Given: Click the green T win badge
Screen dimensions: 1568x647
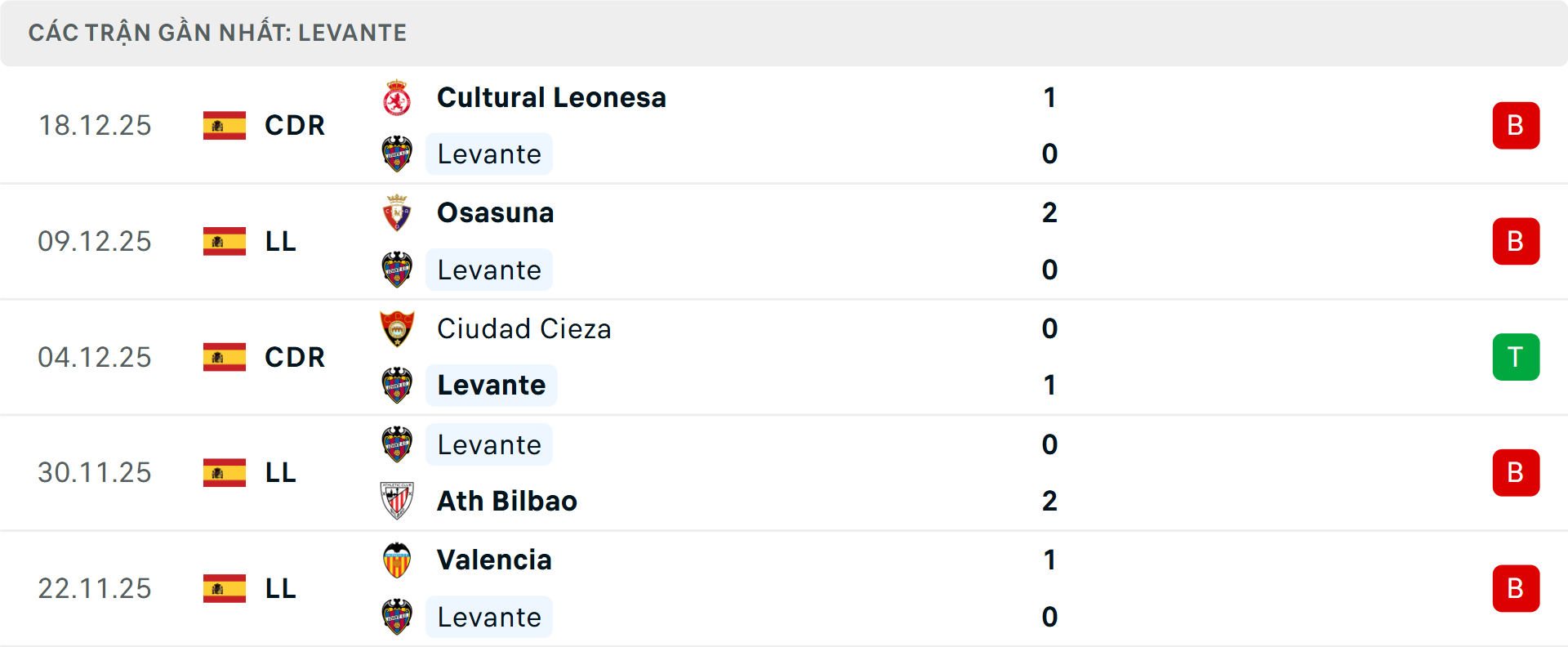Looking at the screenshot, I should (x=1516, y=357).
